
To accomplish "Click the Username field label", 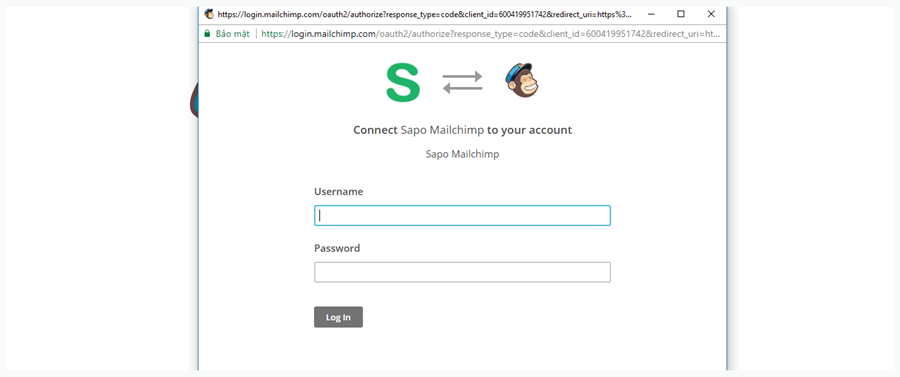I will 339,192.
